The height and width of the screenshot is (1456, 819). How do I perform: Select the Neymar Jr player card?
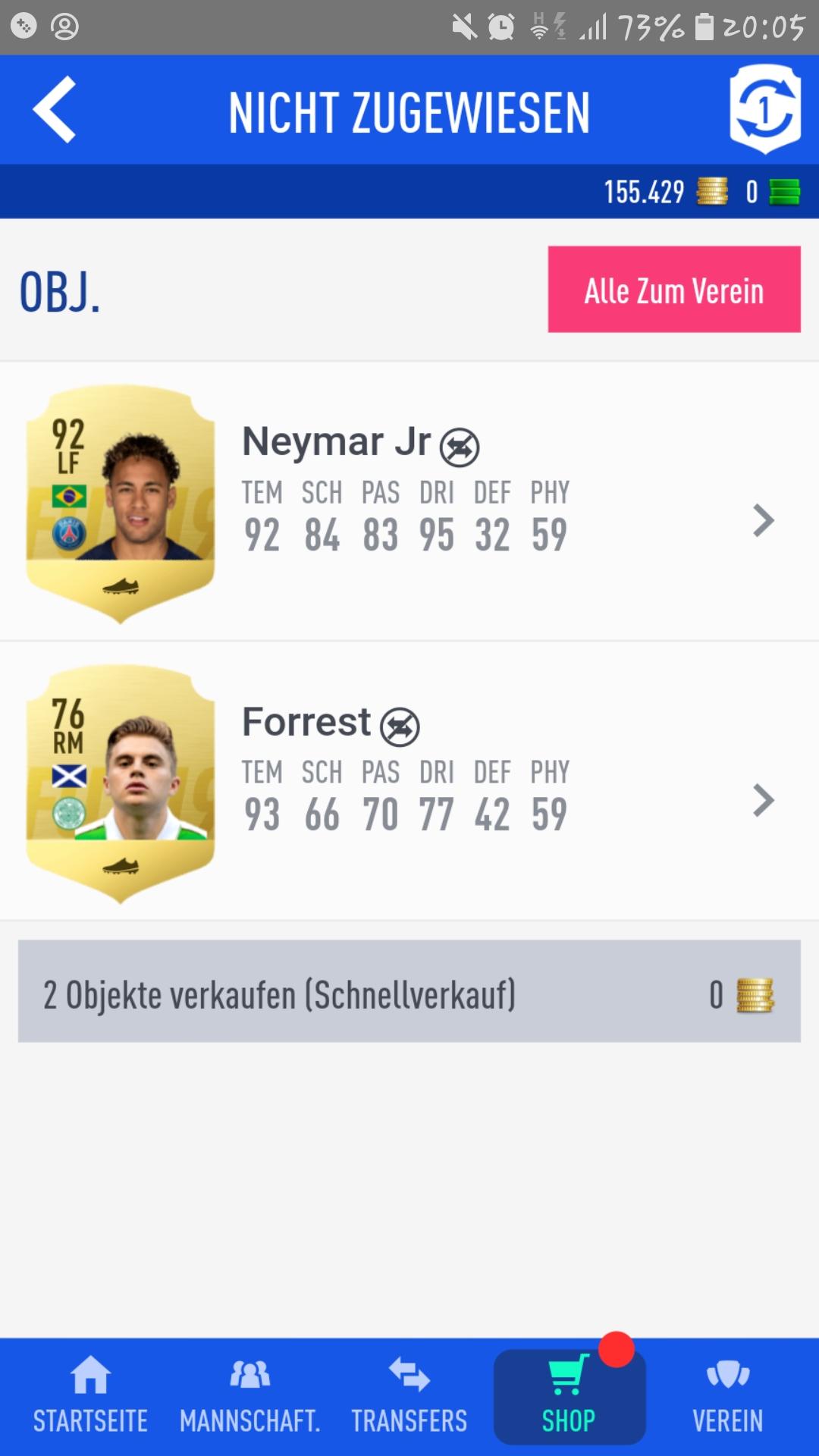121,504
